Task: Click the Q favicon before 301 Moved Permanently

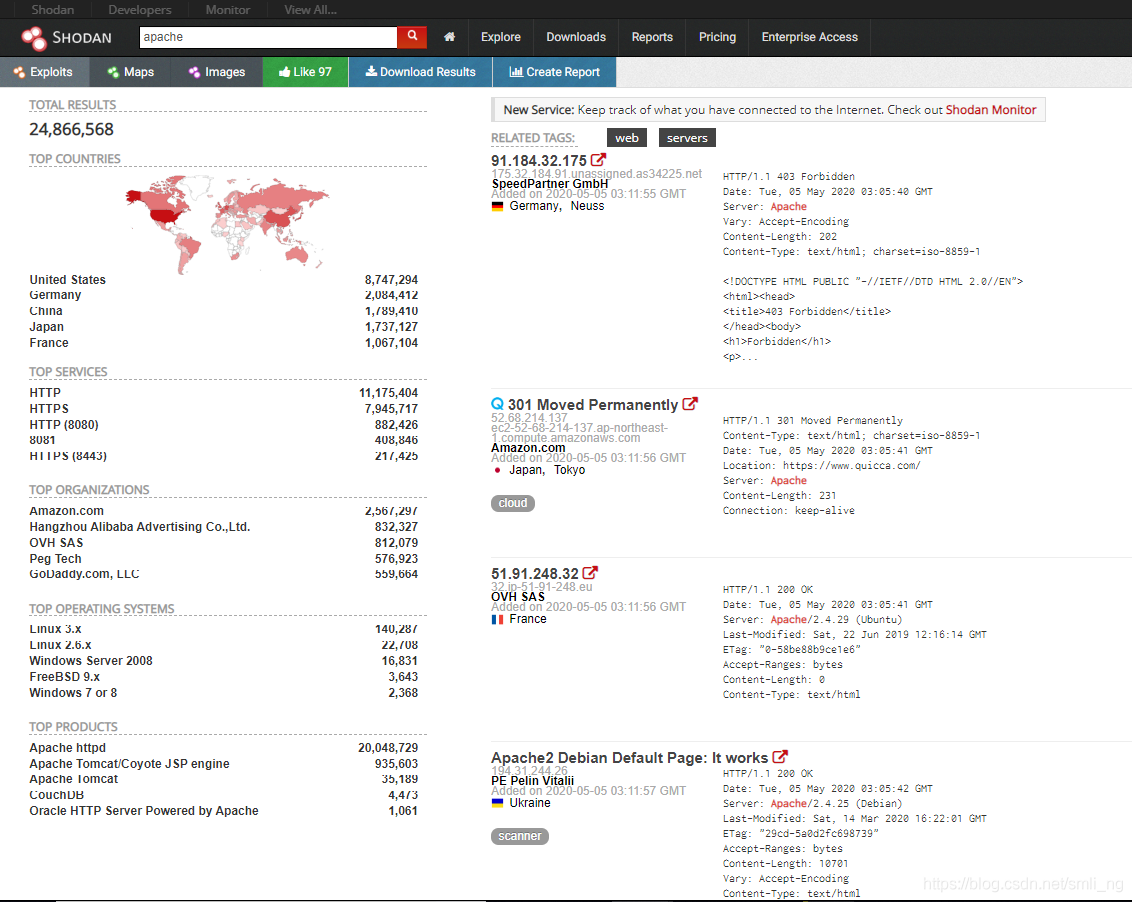Action: 497,404
